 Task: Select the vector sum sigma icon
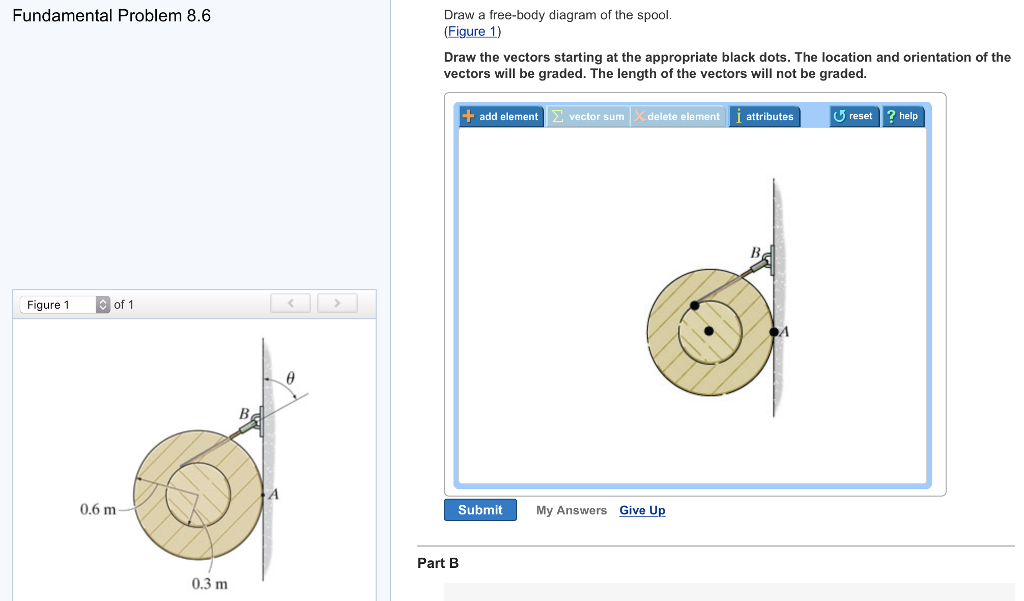click(558, 116)
